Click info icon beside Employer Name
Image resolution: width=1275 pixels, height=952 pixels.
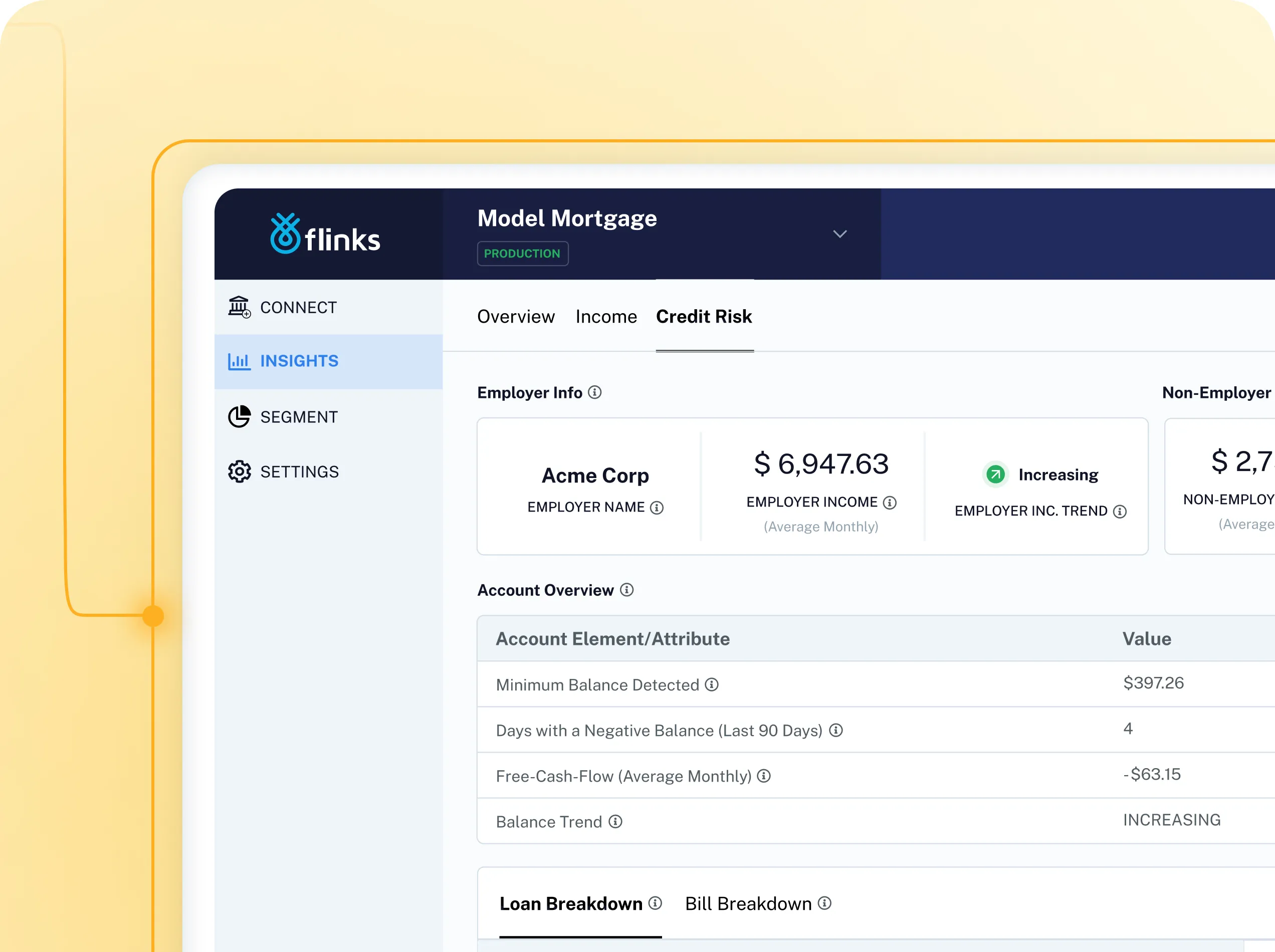click(x=657, y=508)
